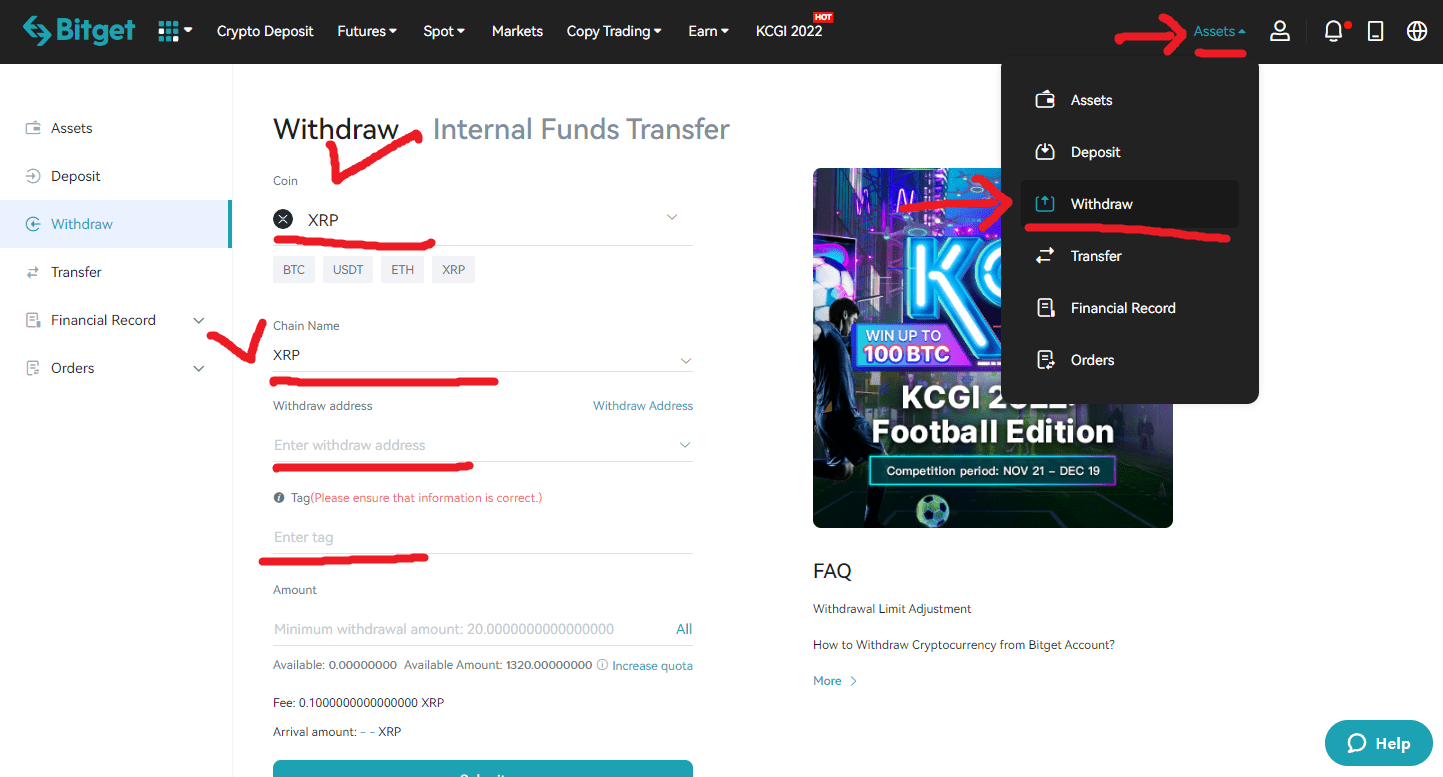The image size is (1443, 777).
Task: Expand Orders section in sidebar
Action: [x=198, y=368]
